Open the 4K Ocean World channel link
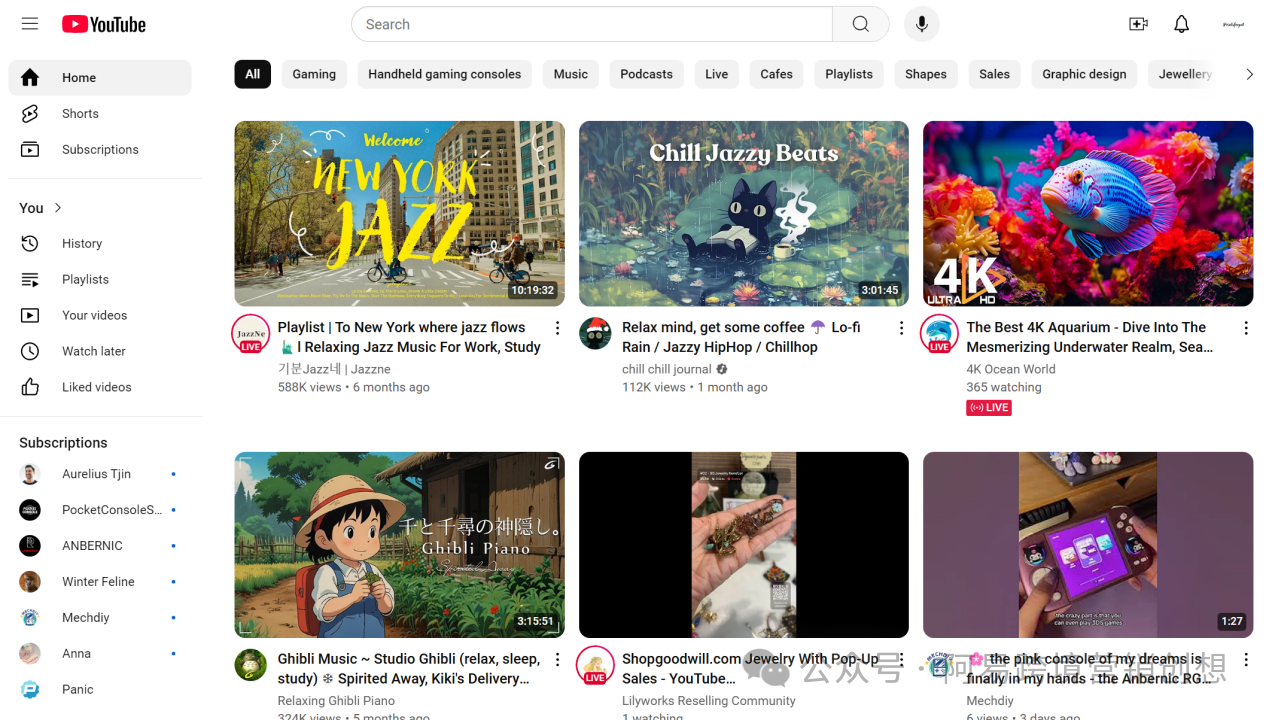Screen dimensions: 1269x720 [1010, 369]
